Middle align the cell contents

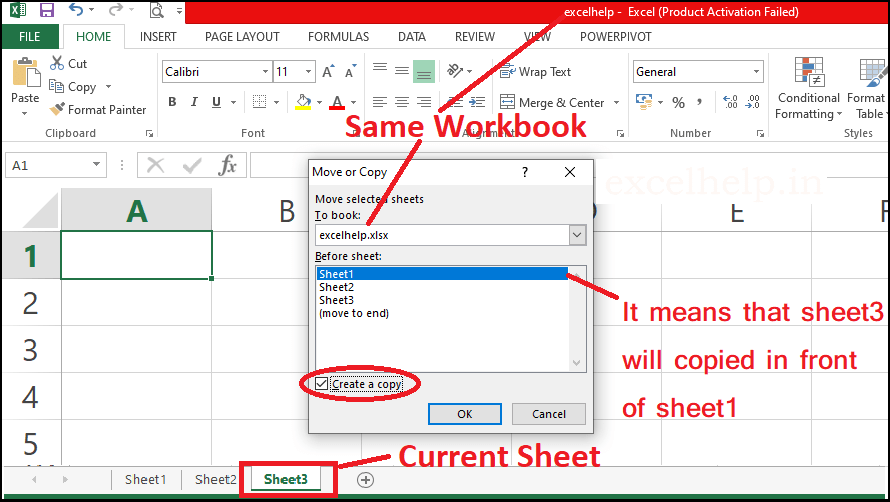402,71
